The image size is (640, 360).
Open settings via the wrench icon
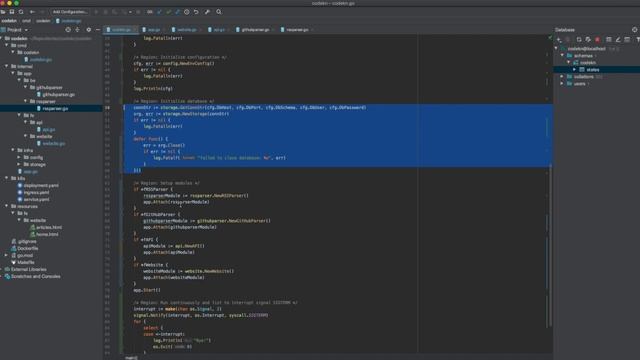click(x=207, y=12)
